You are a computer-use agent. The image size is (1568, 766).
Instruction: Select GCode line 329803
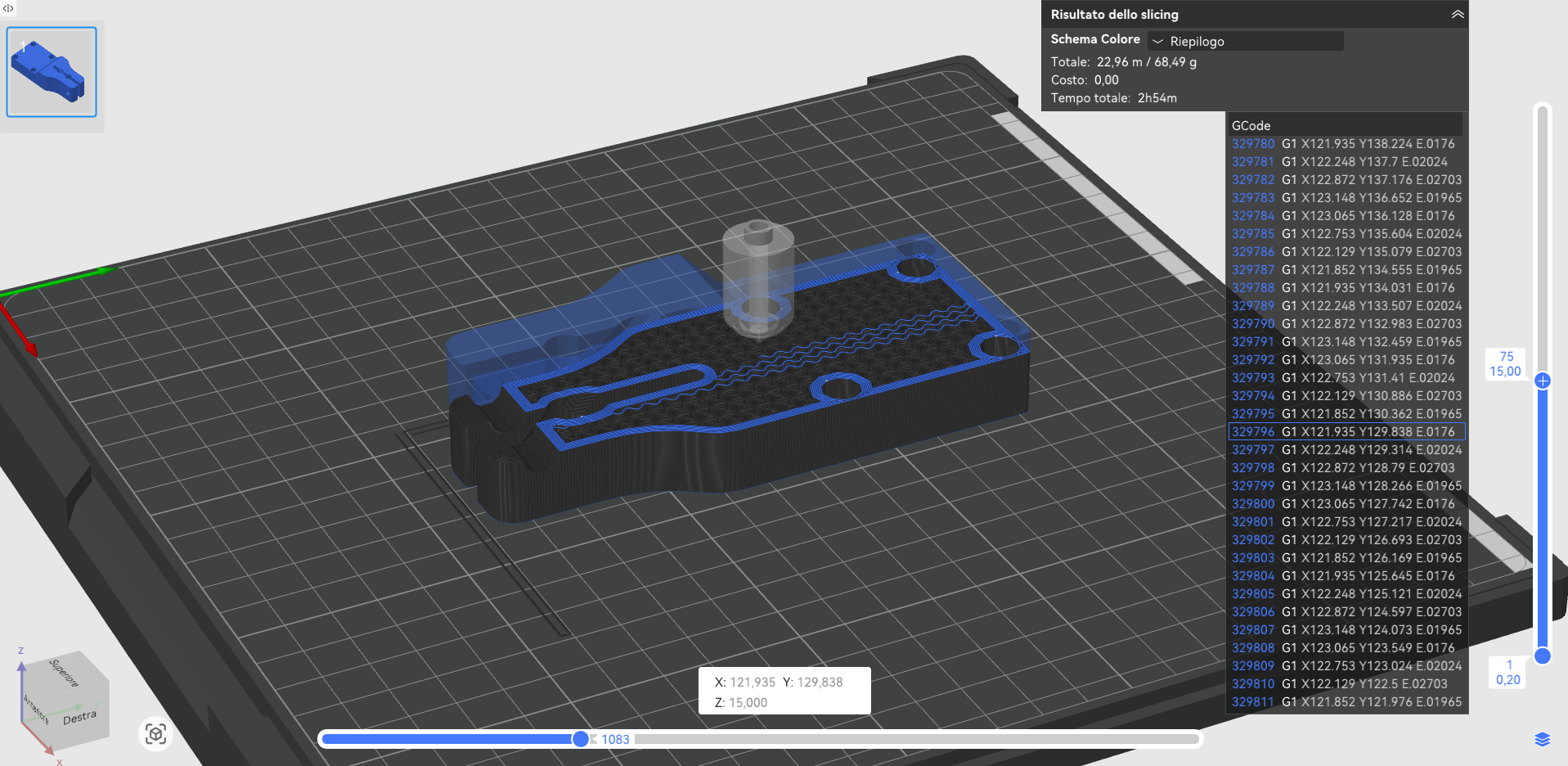tap(1346, 557)
